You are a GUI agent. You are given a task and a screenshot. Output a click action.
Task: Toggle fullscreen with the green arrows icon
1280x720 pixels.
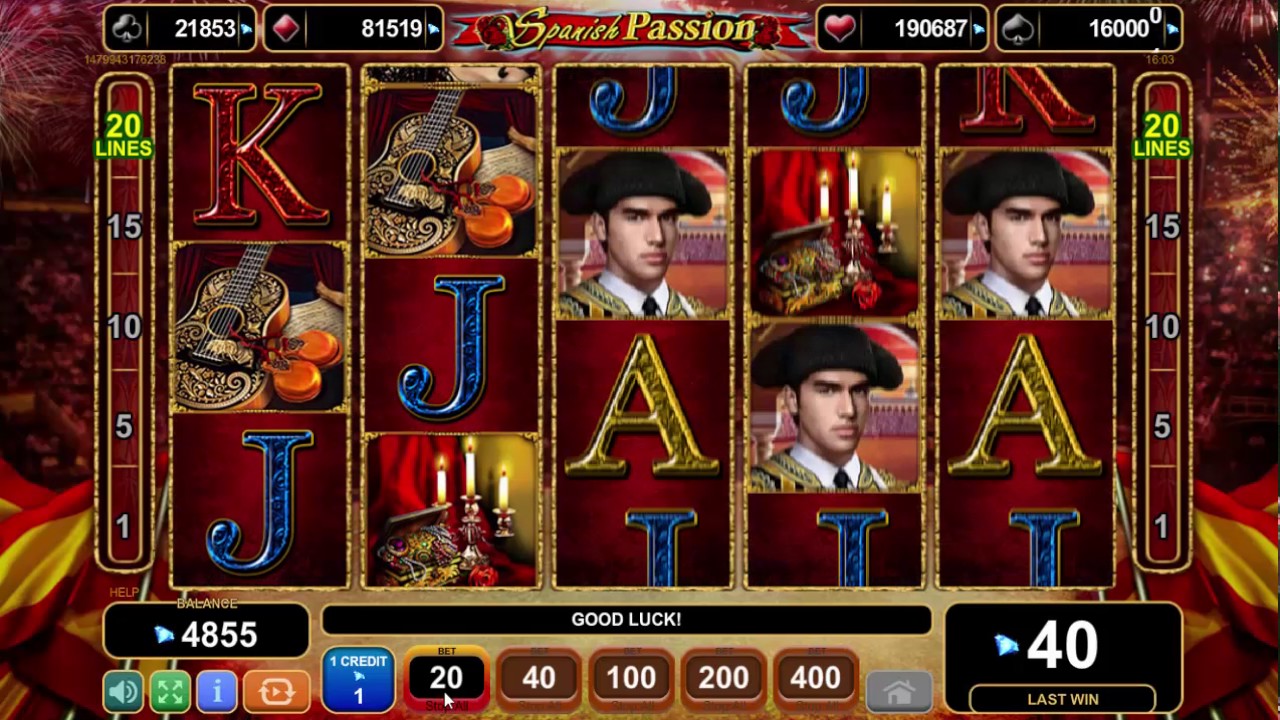coord(170,692)
